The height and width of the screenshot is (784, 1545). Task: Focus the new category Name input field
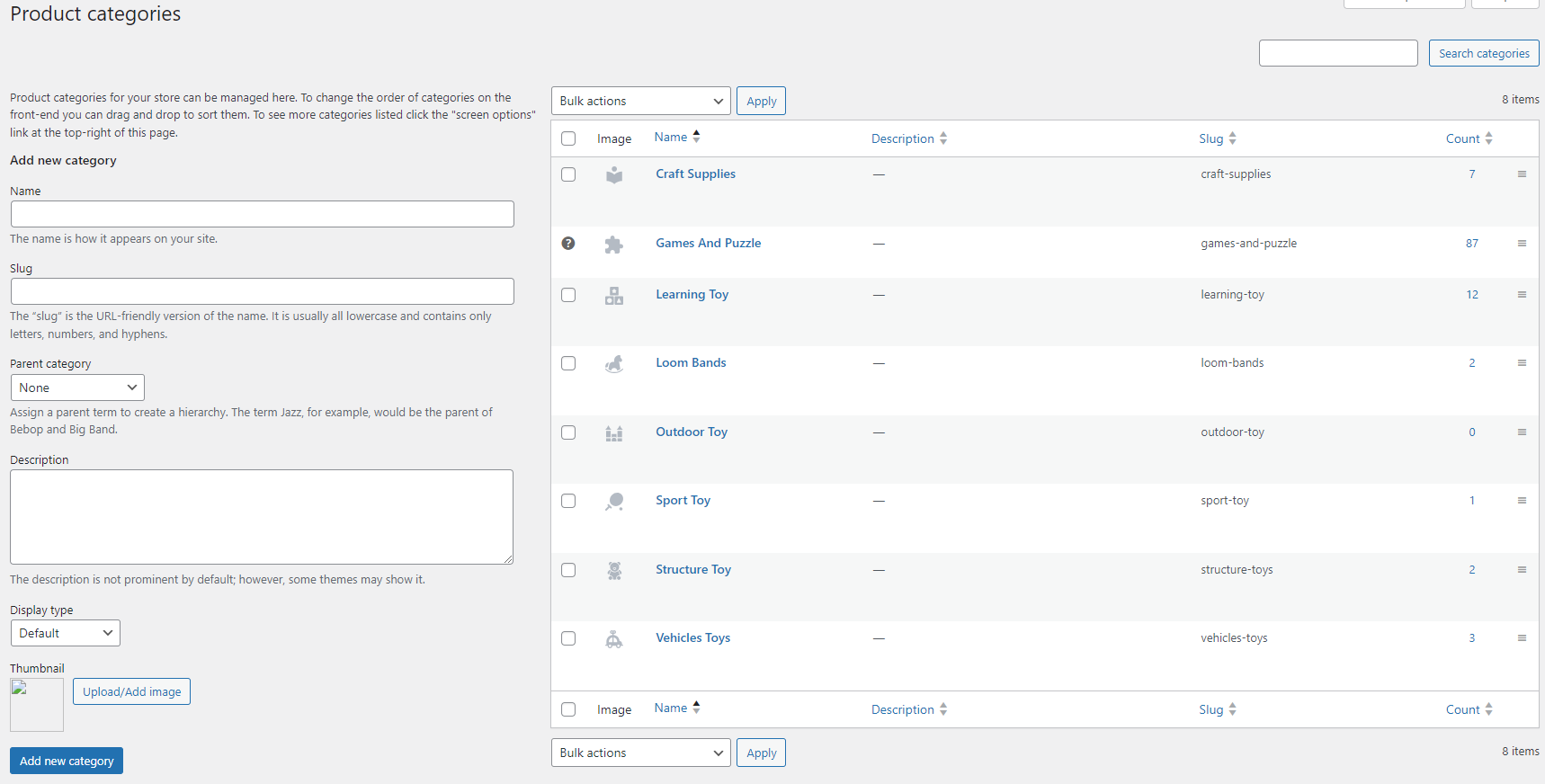[263, 214]
